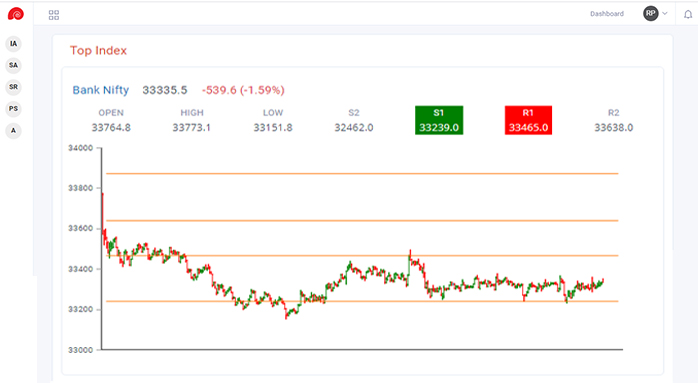The image size is (698, 383).
Task: Click the Top Index heading
Action: 98,50
